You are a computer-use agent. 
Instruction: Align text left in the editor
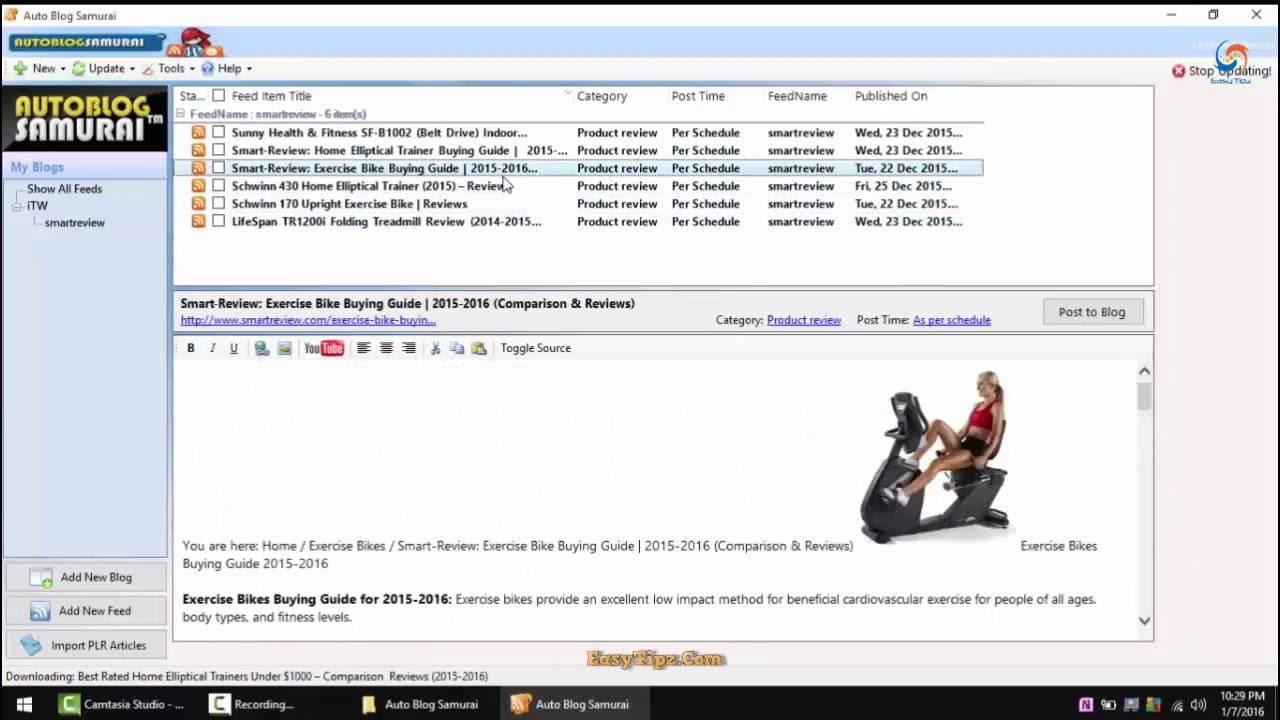click(364, 348)
